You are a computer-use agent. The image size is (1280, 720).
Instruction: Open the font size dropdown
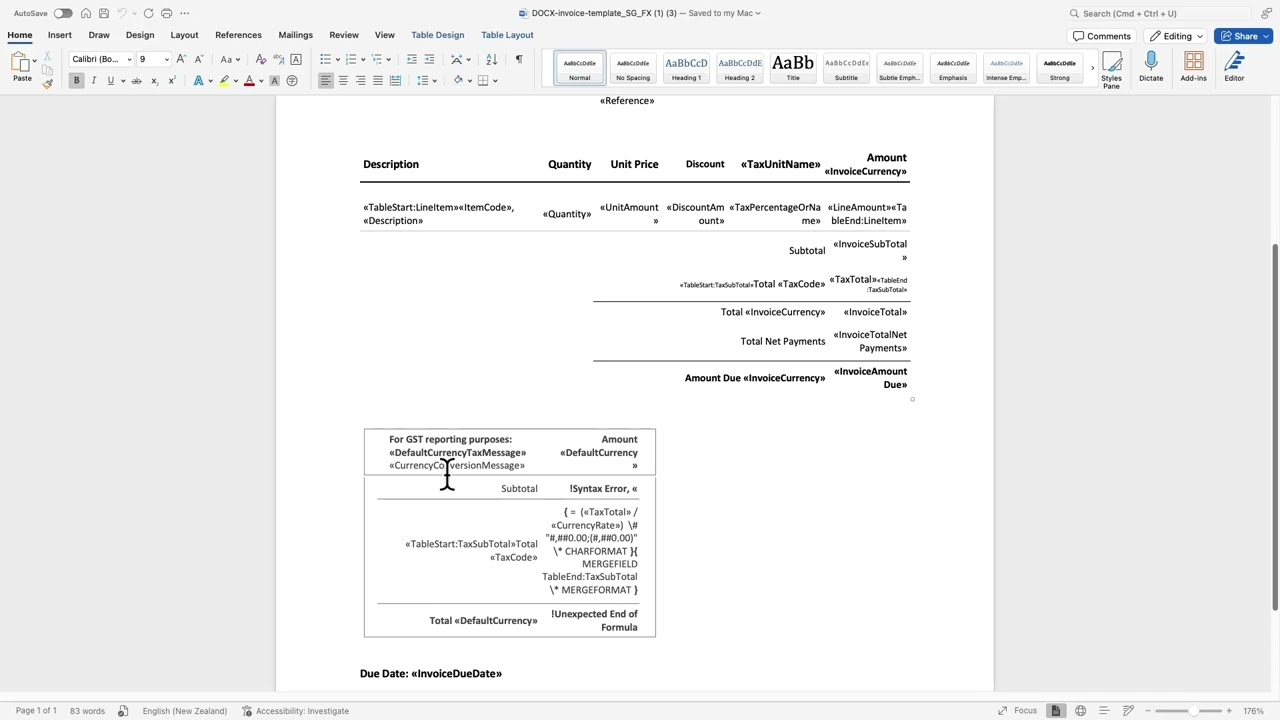154,59
